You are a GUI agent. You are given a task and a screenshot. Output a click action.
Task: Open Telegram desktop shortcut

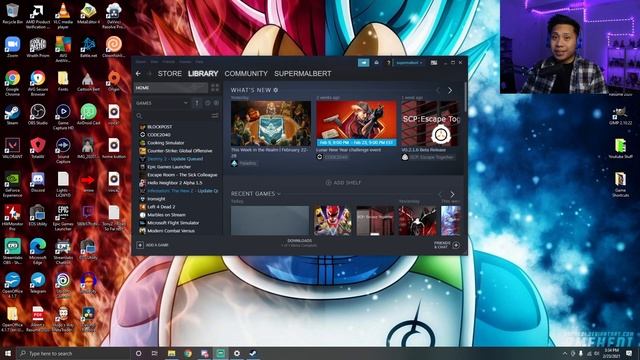[38, 283]
